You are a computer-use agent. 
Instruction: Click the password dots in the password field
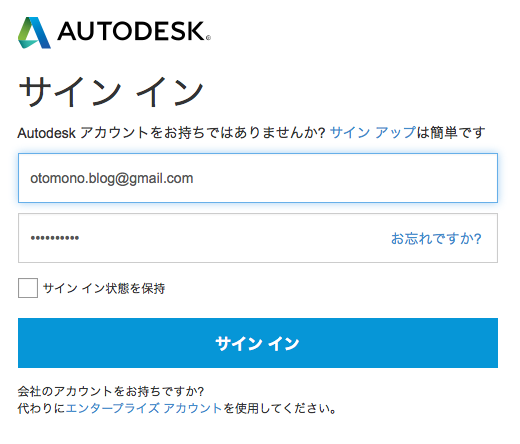(55, 238)
